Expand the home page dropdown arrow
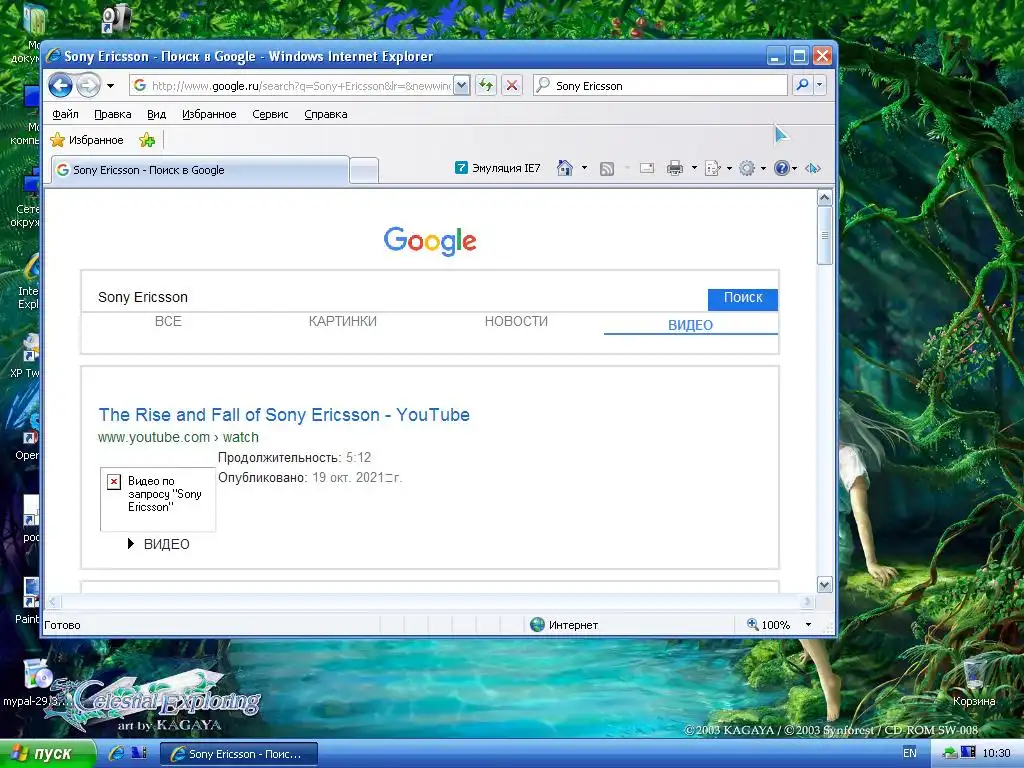The image size is (1024, 768). (x=584, y=168)
